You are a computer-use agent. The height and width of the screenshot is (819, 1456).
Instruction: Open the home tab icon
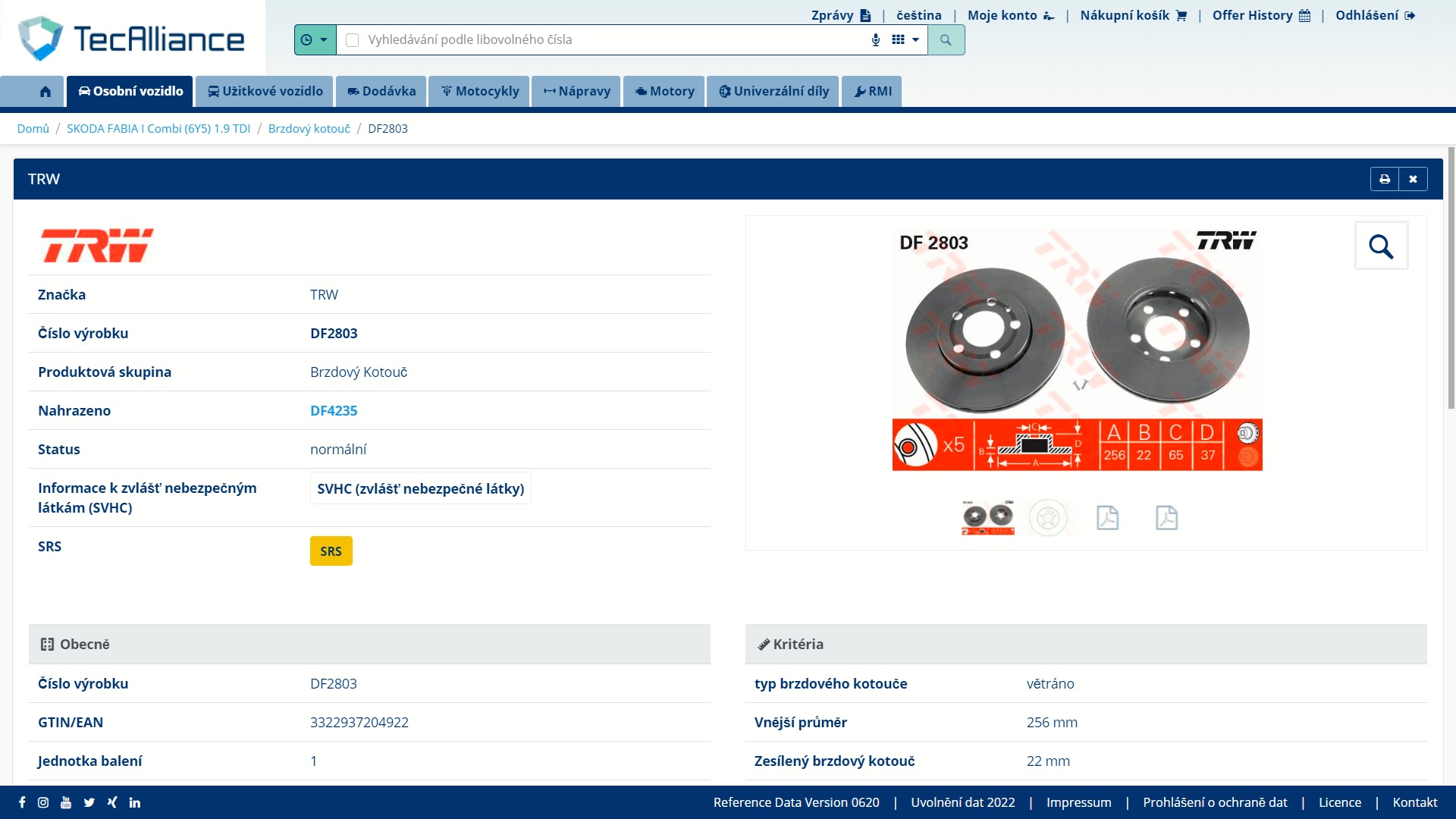(x=45, y=91)
